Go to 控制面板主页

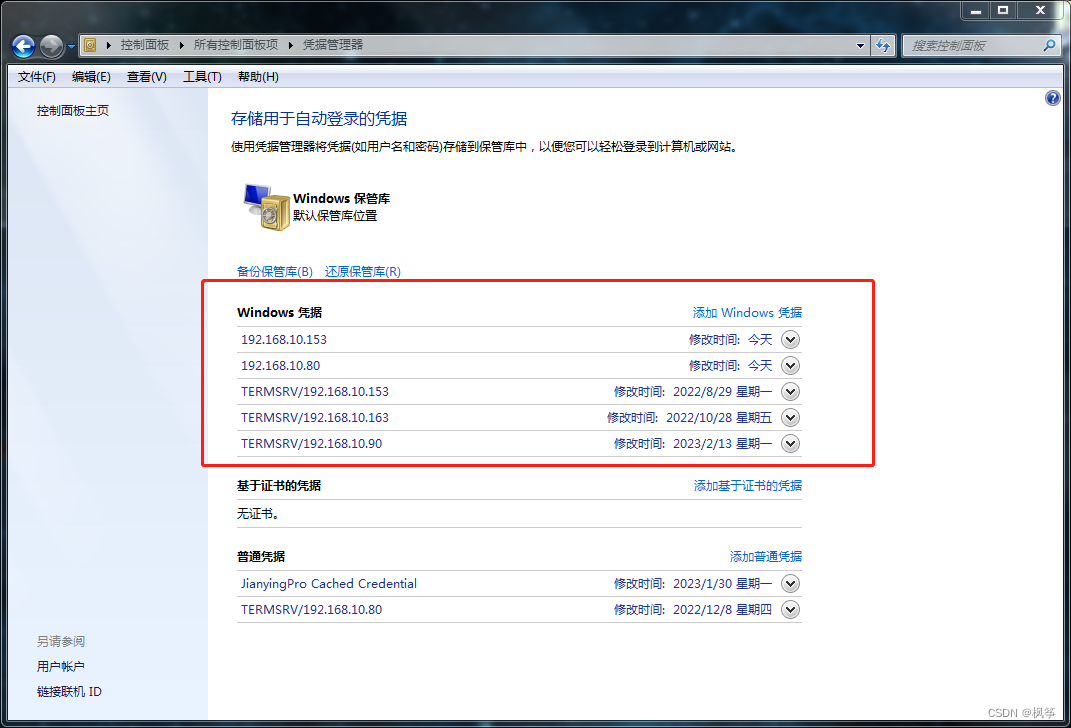(72, 111)
